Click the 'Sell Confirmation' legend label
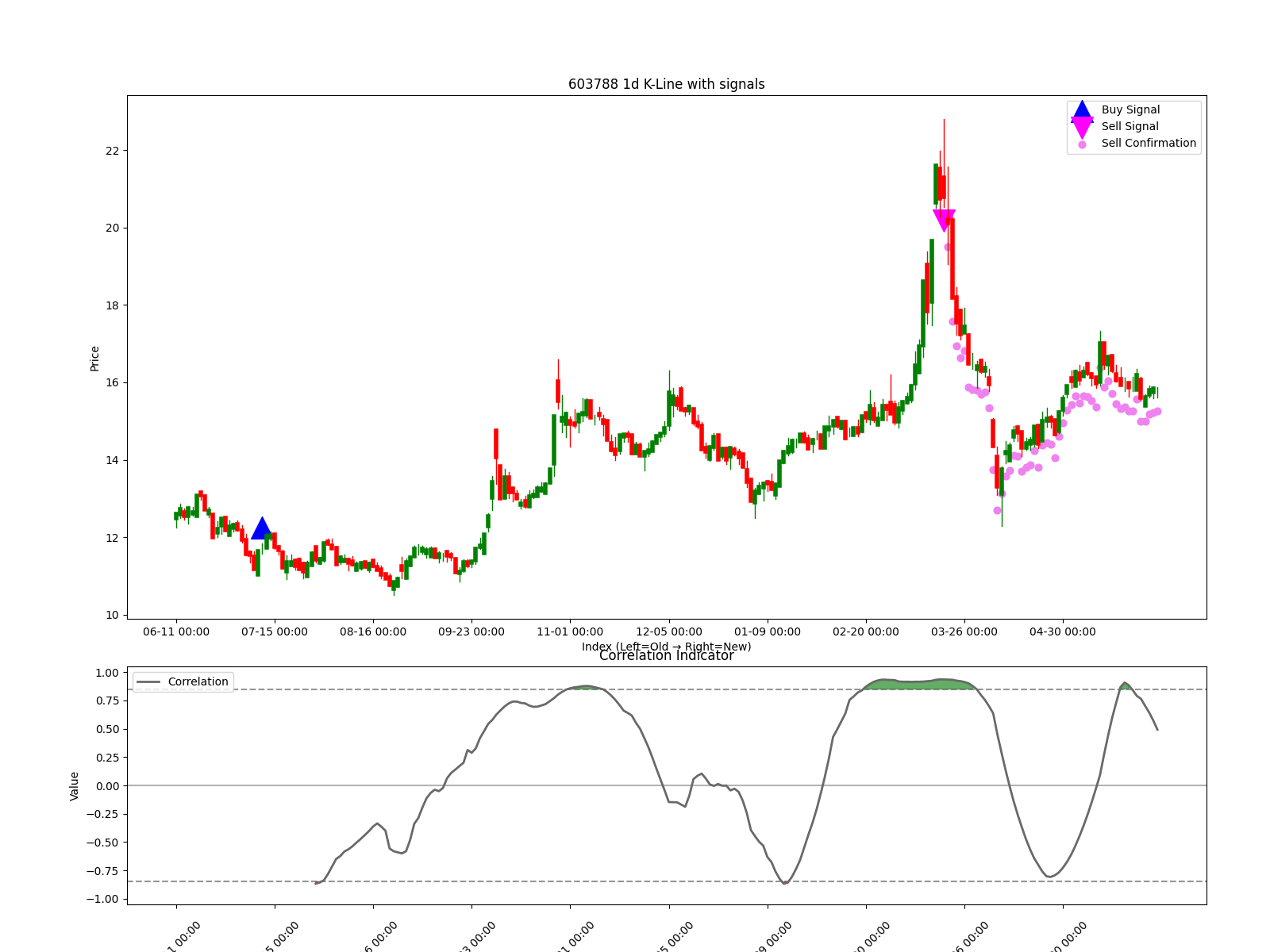The height and width of the screenshot is (952, 1270). [1149, 144]
